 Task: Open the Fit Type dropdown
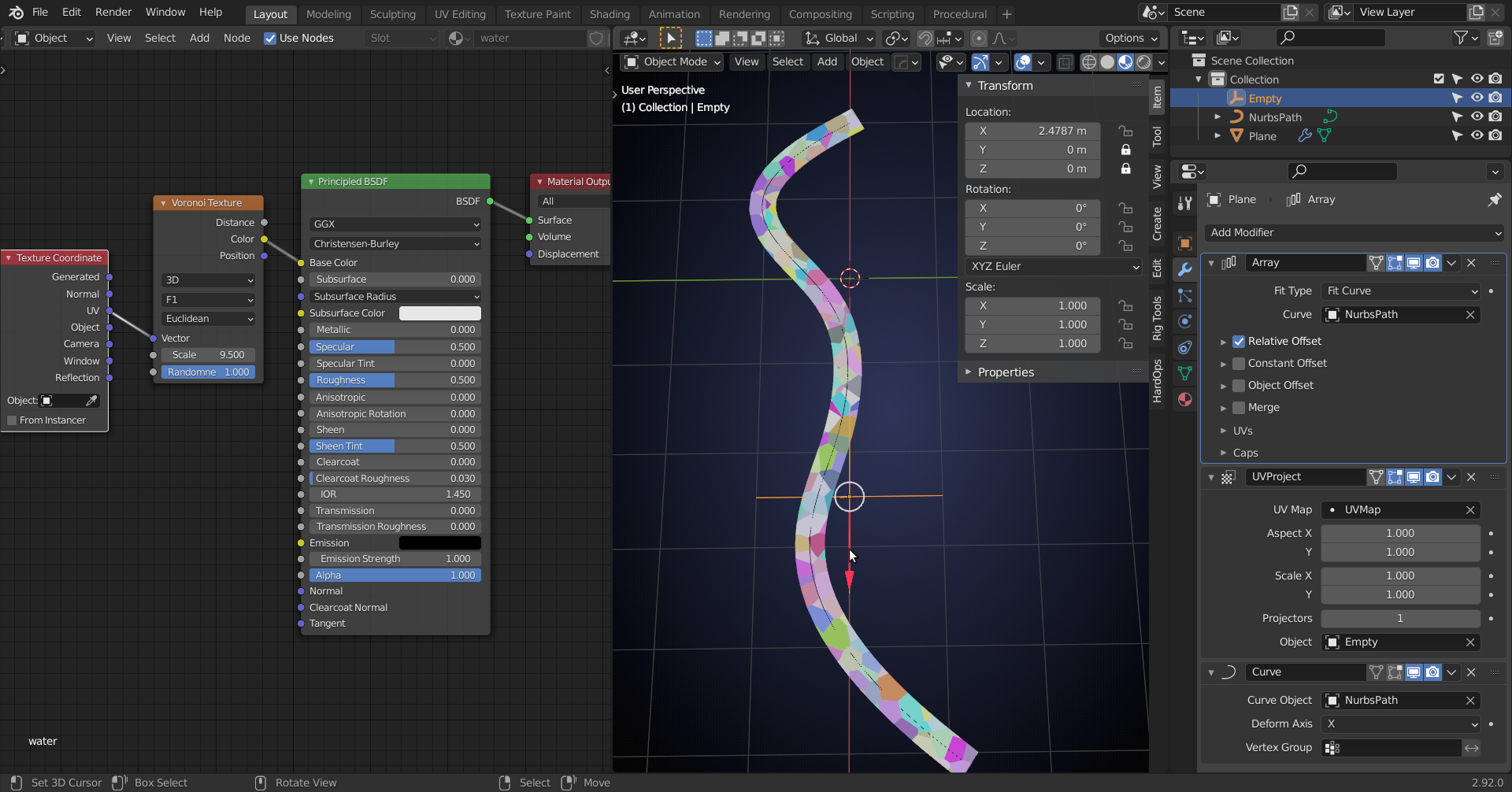pos(1402,291)
